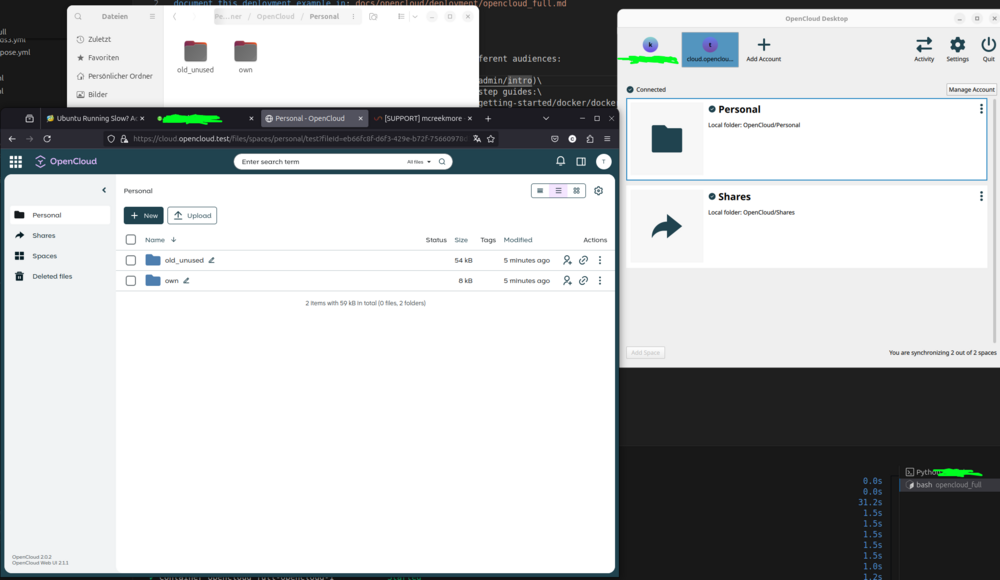Switch to condensed table view
Image resolution: width=1000 pixels, height=580 pixels.
[x=540, y=191]
